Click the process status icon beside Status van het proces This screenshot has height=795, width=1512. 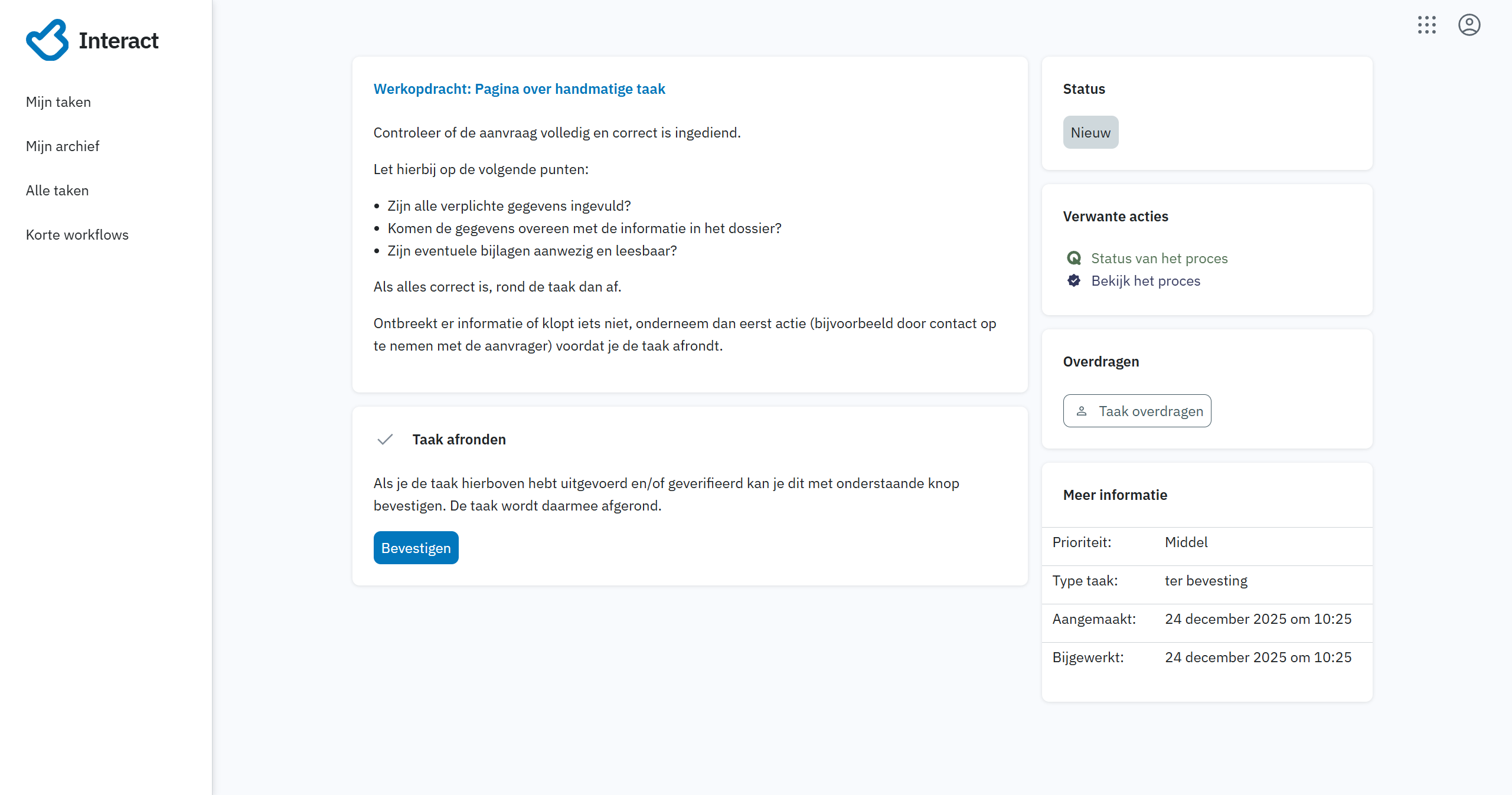[x=1074, y=258]
